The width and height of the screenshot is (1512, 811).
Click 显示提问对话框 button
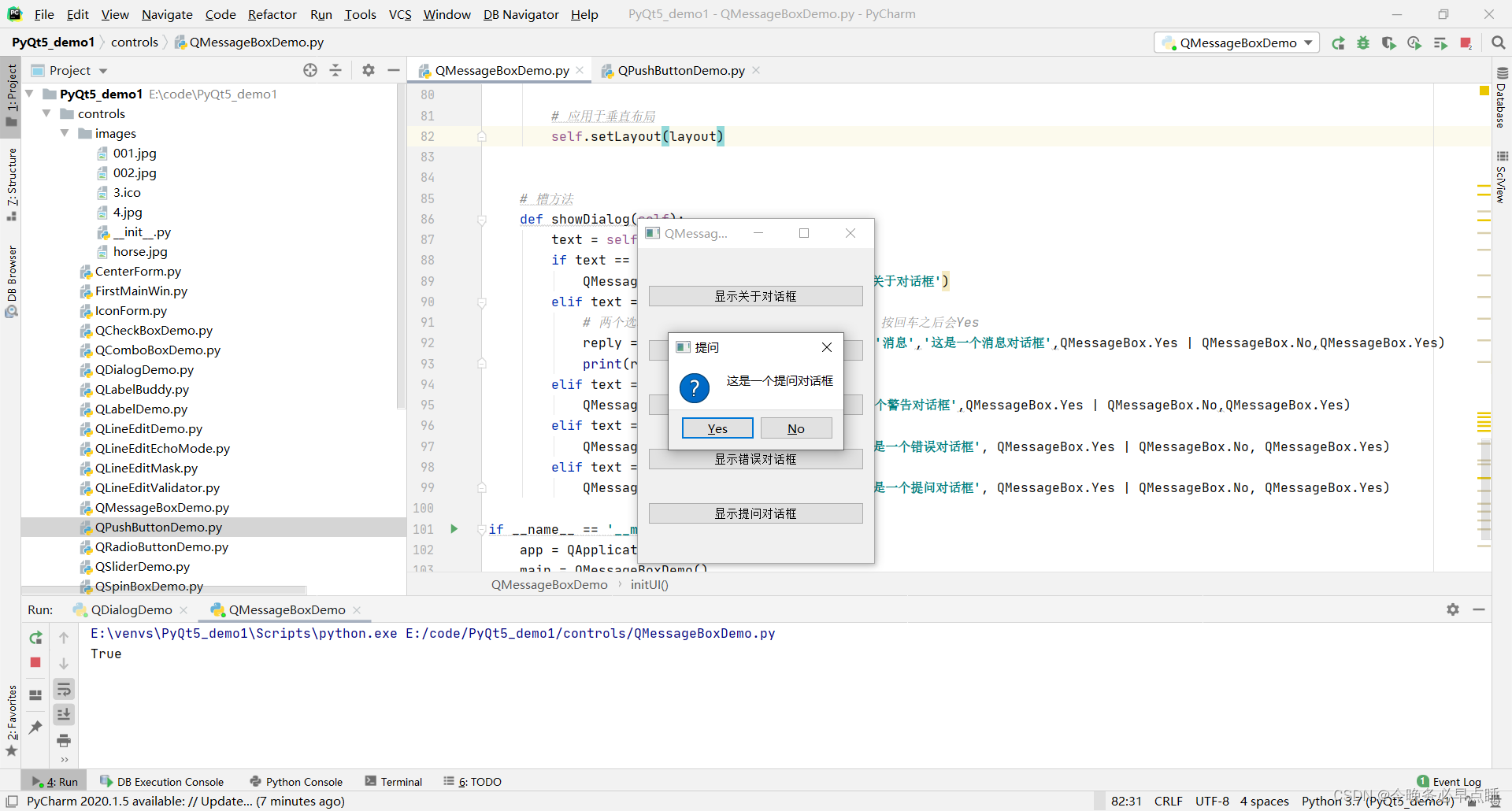click(755, 513)
